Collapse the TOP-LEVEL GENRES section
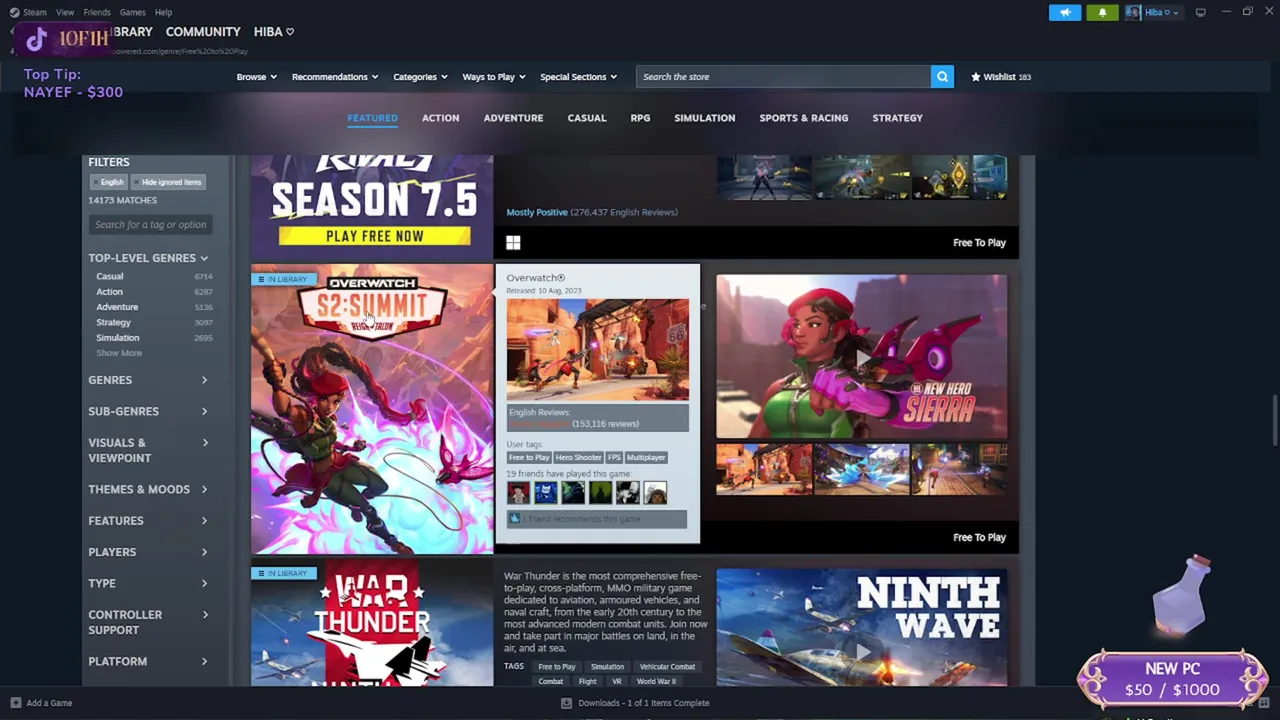 (148, 258)
